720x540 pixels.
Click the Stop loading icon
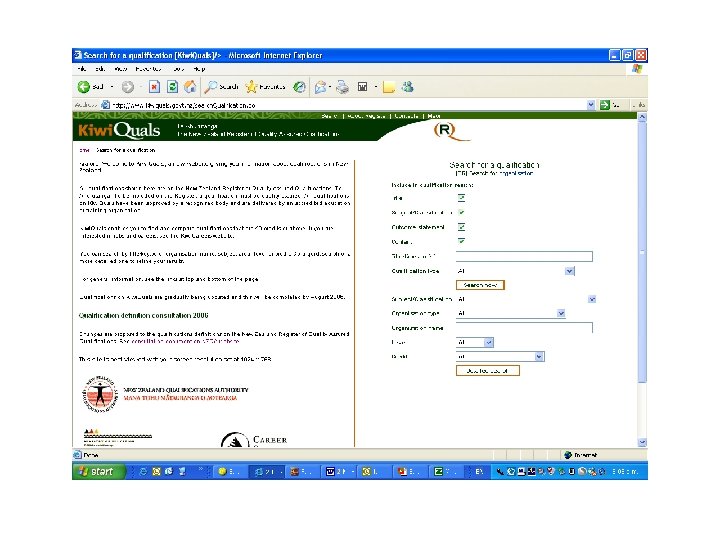click(x=154, y=87)
